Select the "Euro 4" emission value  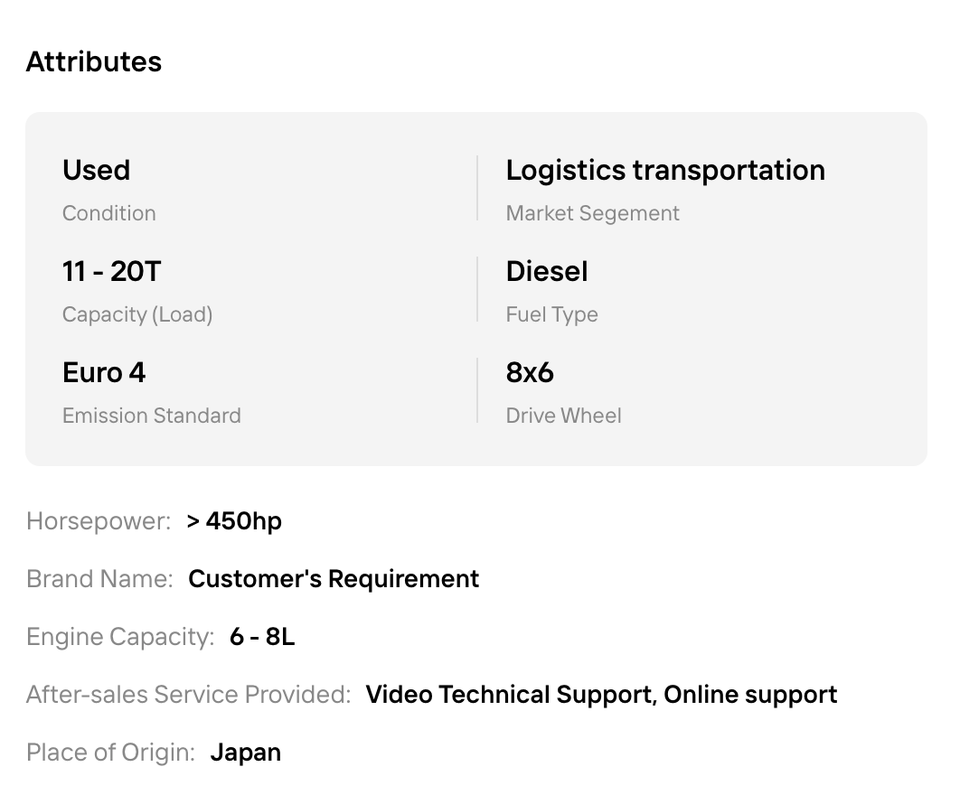point(104,372)
